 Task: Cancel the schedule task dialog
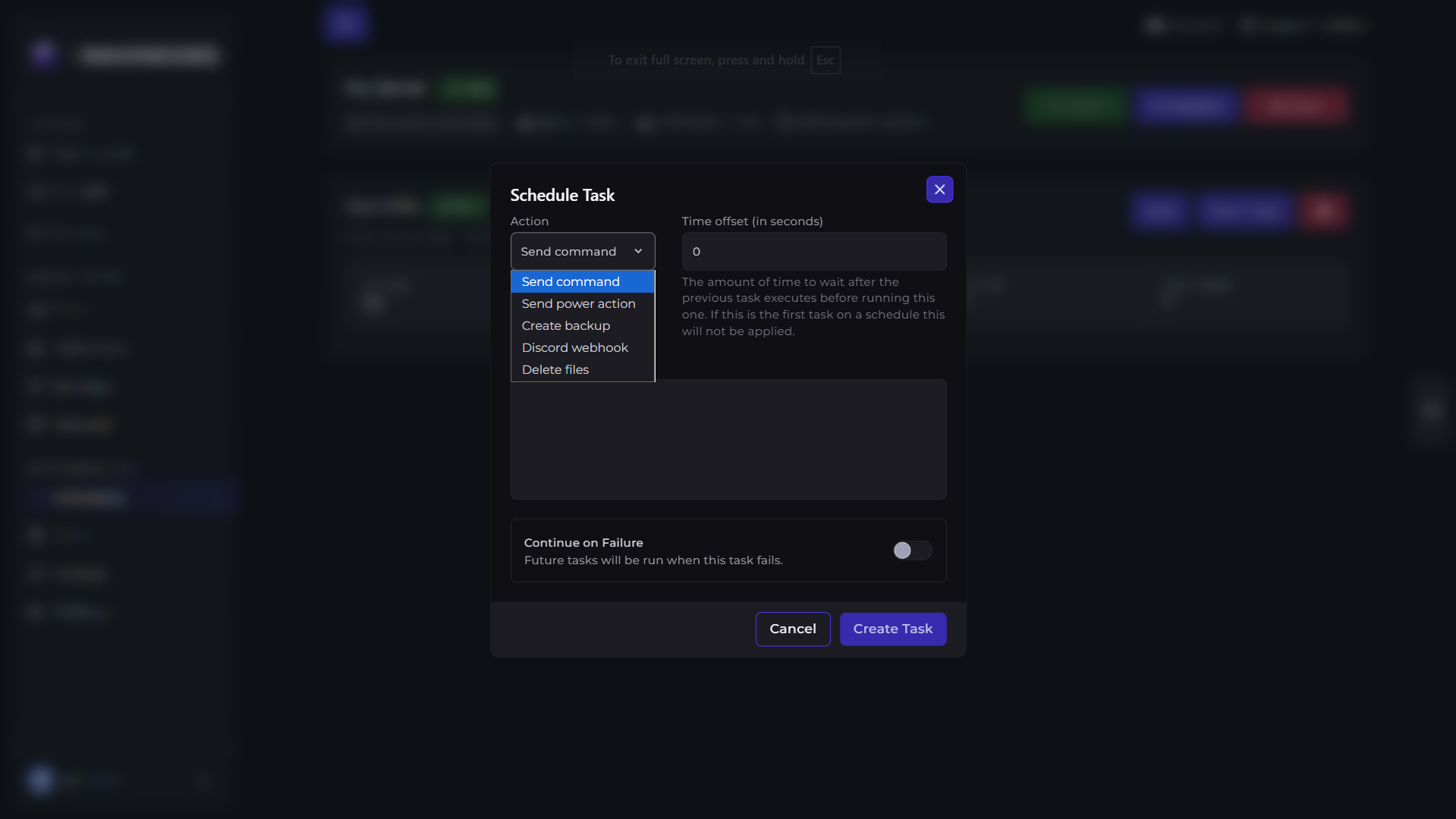click(x=793, y=629)
